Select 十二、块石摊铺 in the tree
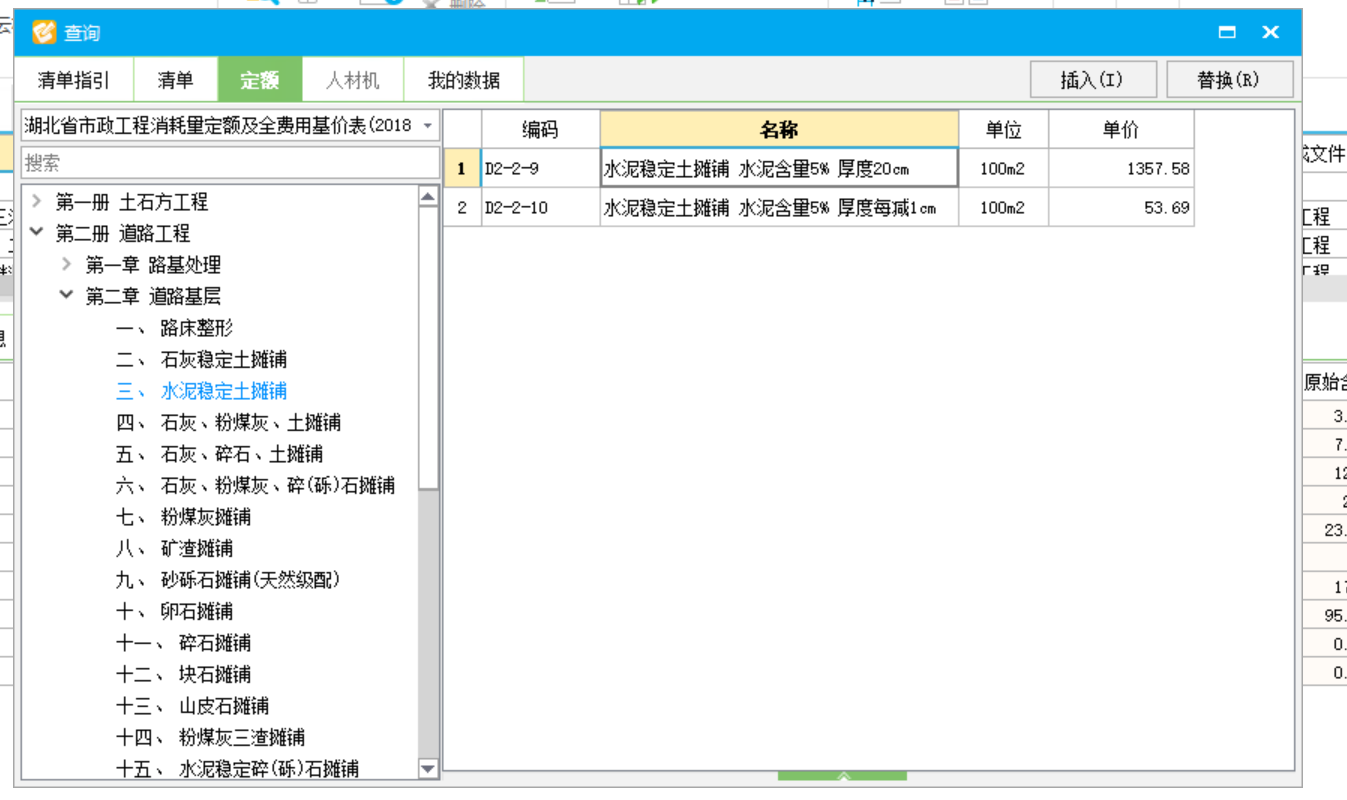The image size is (1347, 800). [183, 674]
